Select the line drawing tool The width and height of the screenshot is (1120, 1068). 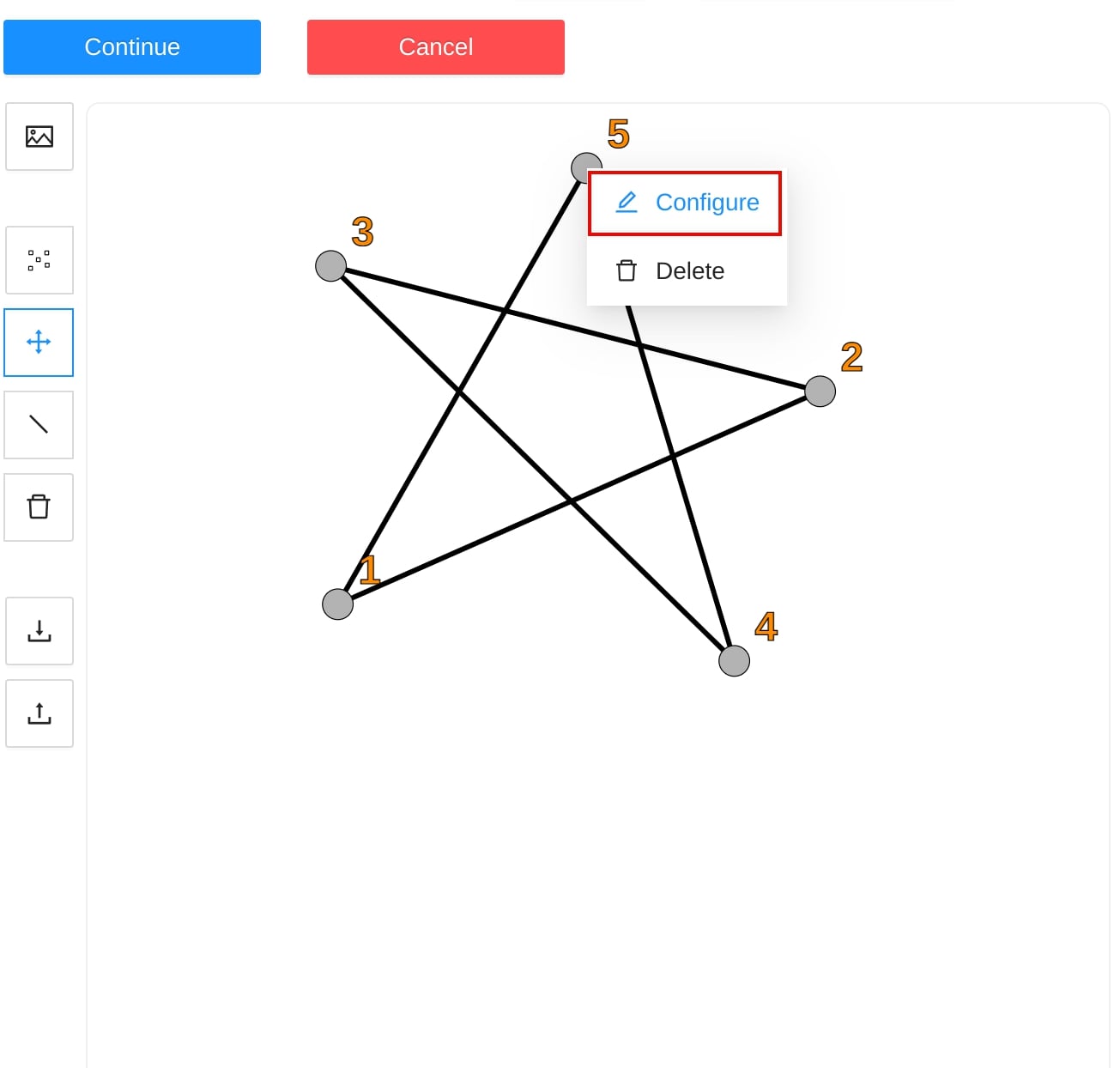39,425
